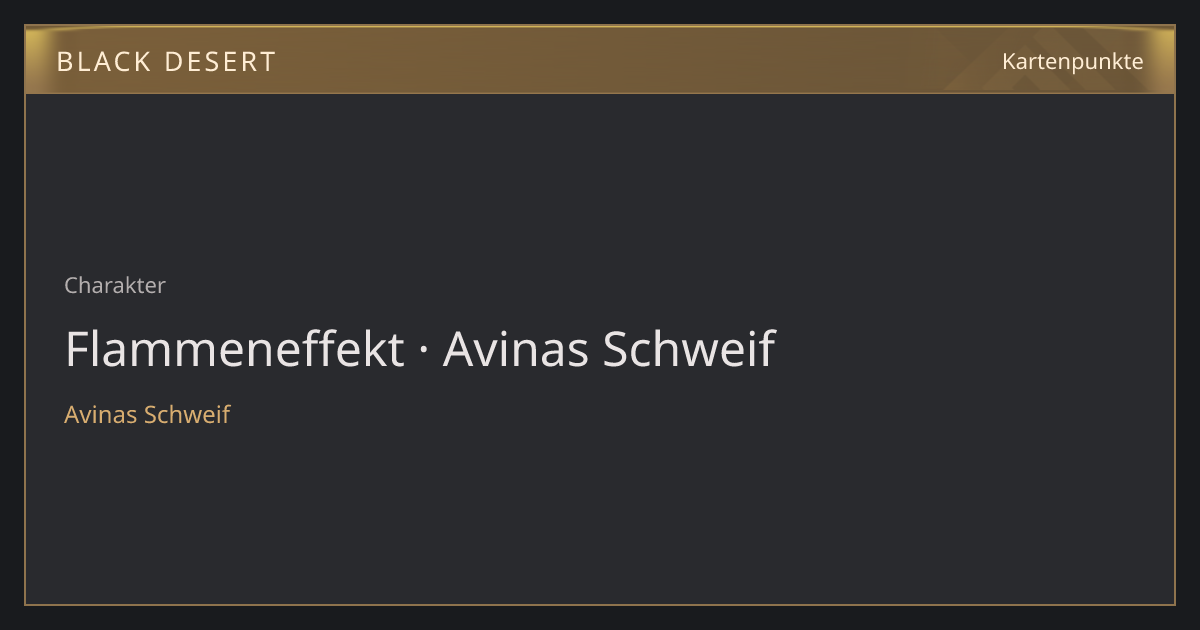
Task: Open the Kartenpunkte link in header
Action: (x=1072, y=62)
